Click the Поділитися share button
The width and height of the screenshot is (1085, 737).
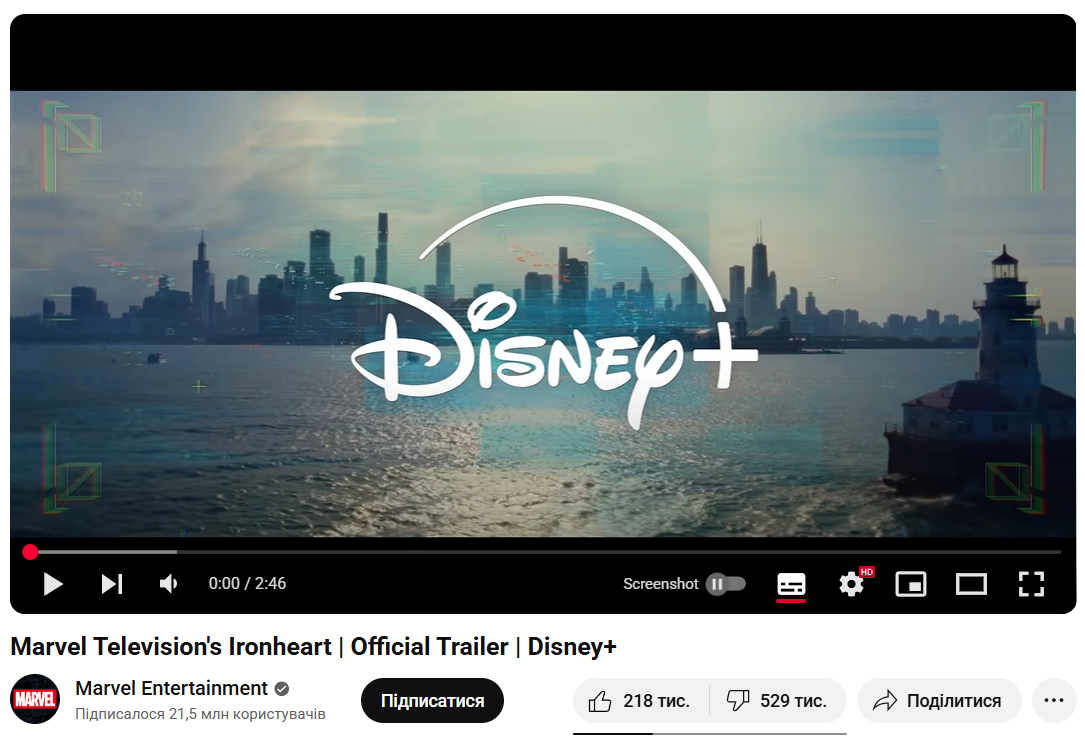point(939,701)
